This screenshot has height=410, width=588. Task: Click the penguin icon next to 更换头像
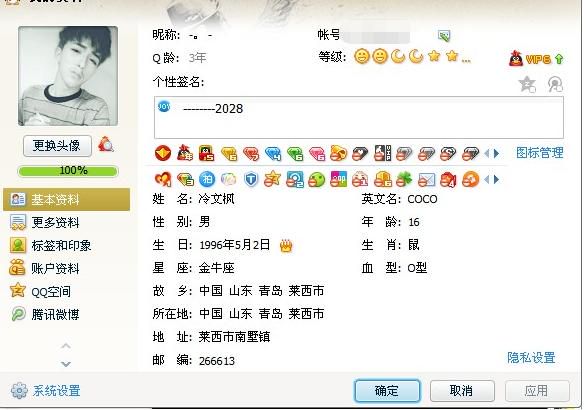106,144
